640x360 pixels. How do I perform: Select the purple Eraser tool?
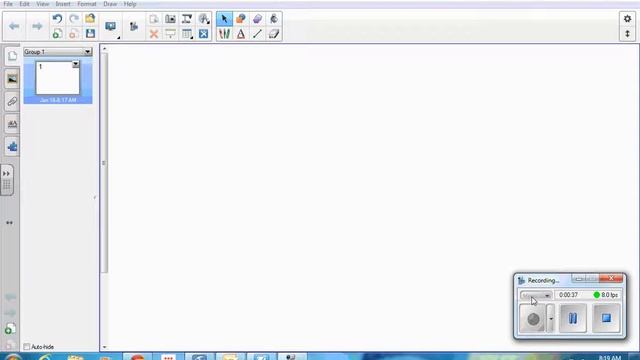[257, 19]
